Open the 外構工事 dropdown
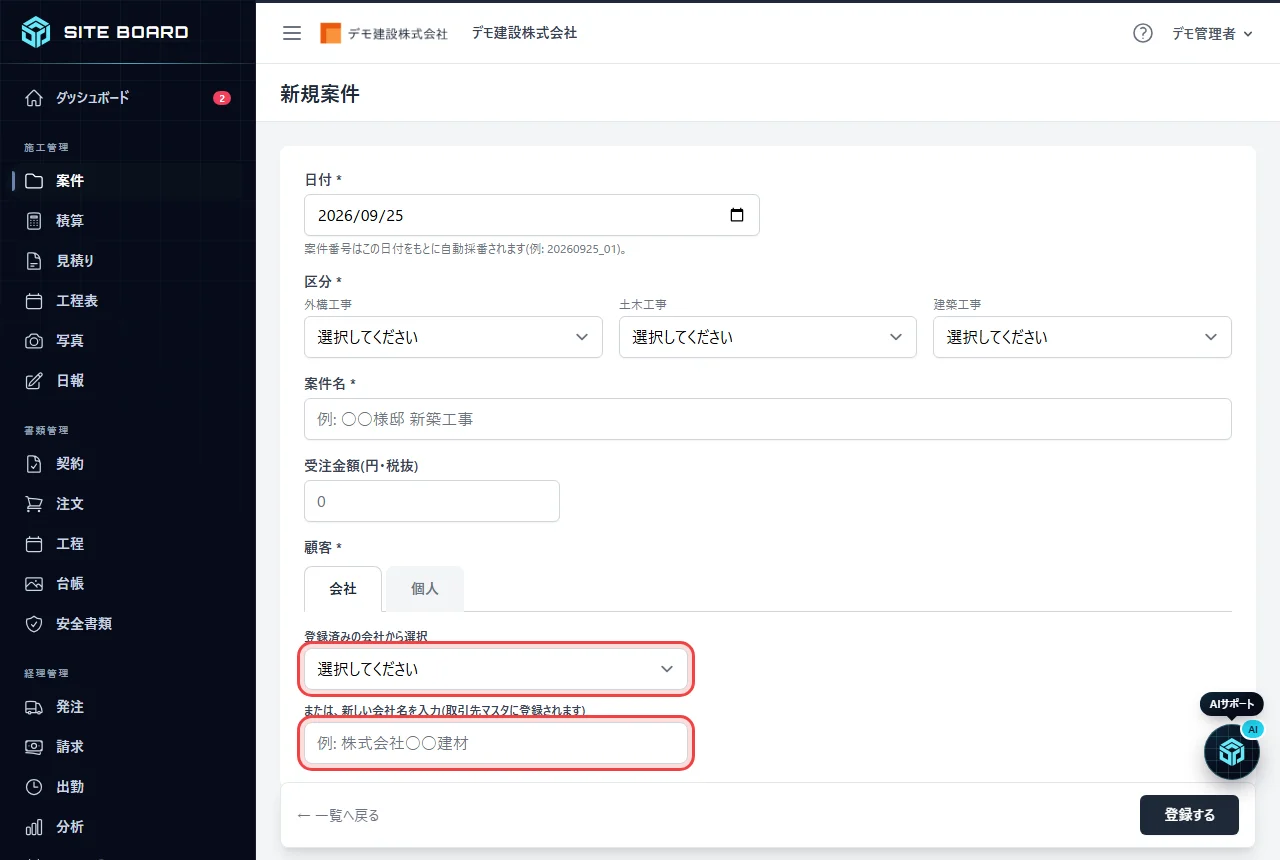The height and width of the screenshot is (860, 1280). (453, 337)
